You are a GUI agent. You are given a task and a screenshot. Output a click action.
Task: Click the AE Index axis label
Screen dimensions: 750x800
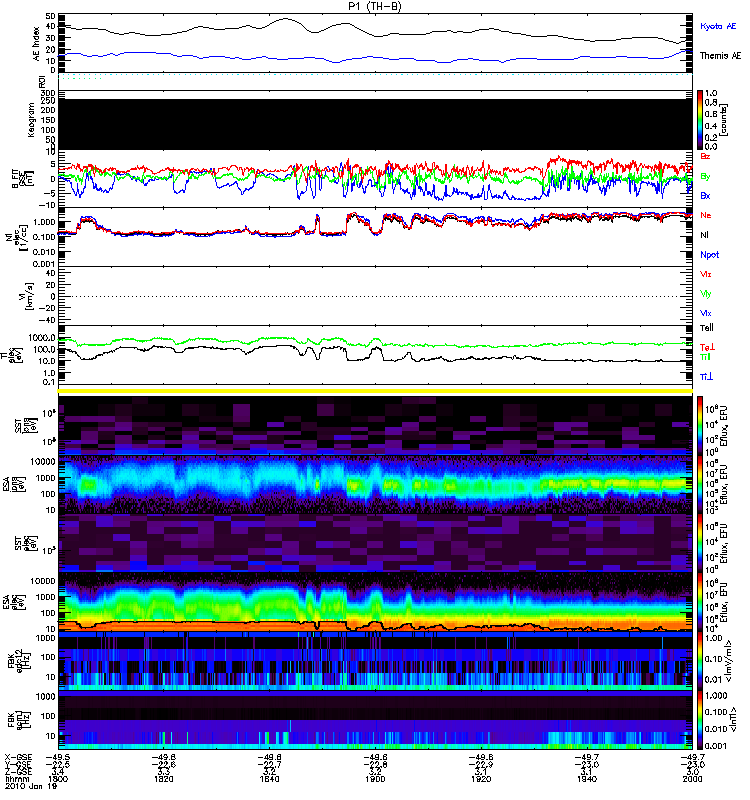click(36, 44)
